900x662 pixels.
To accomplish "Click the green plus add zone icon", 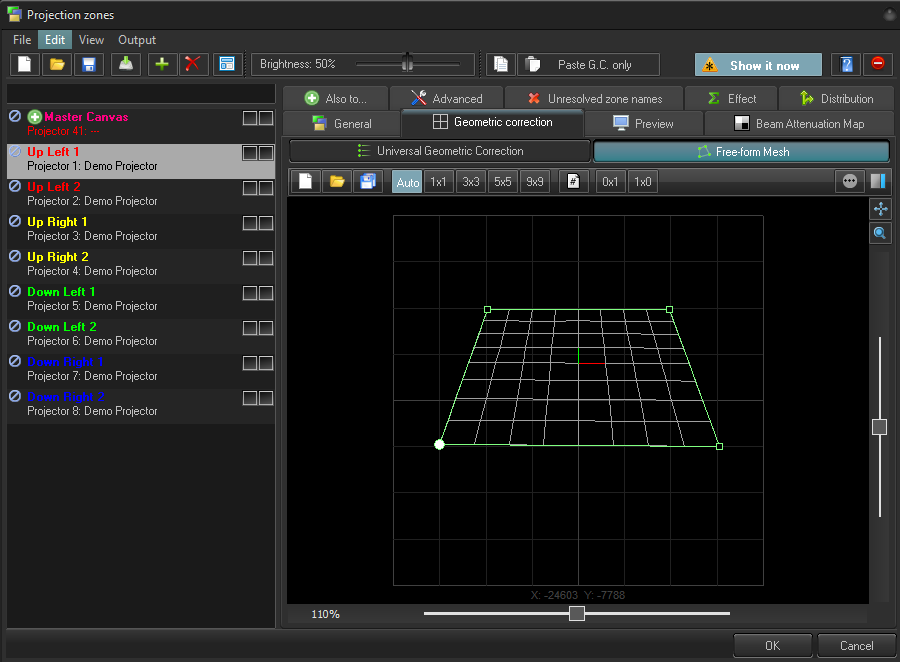I will [161, 64].
